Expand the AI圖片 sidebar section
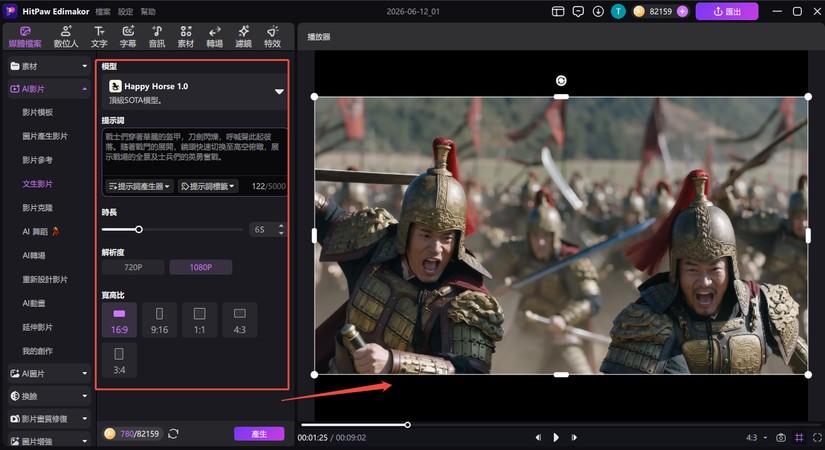The width and height of the screenshot is (825, 450). (x=49, y=373)
